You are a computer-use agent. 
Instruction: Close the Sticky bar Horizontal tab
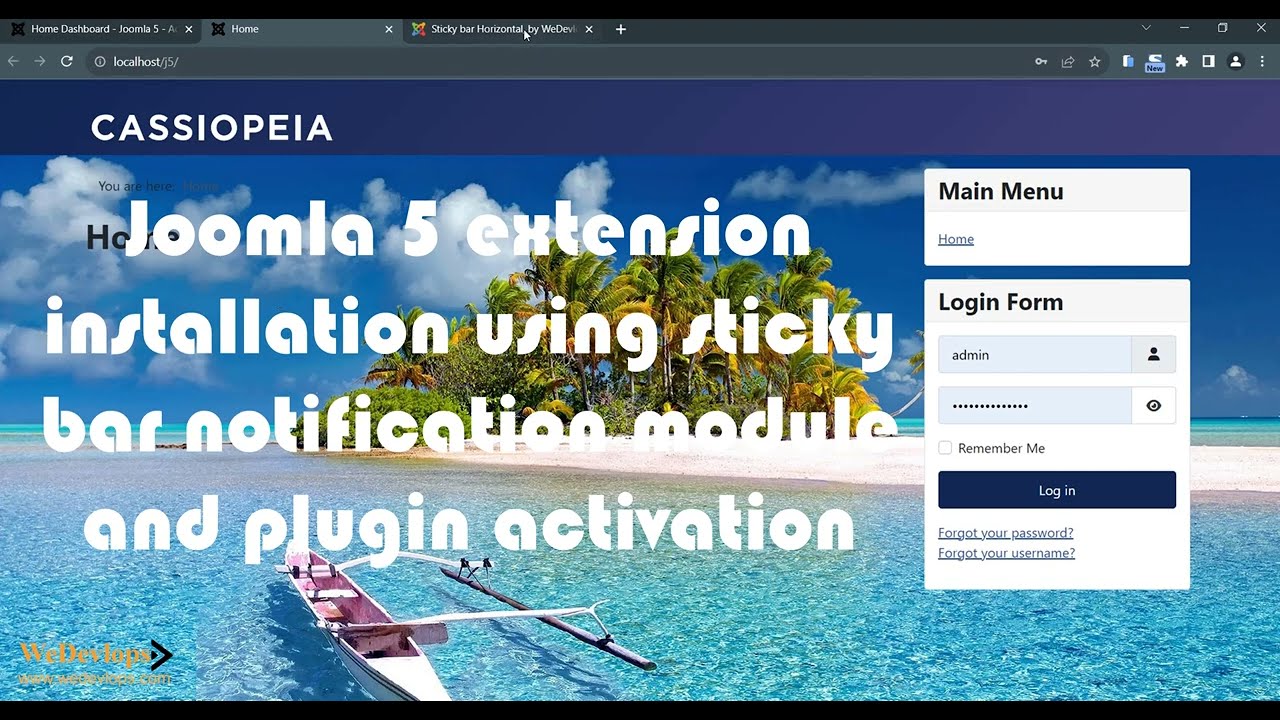[589, 29]
